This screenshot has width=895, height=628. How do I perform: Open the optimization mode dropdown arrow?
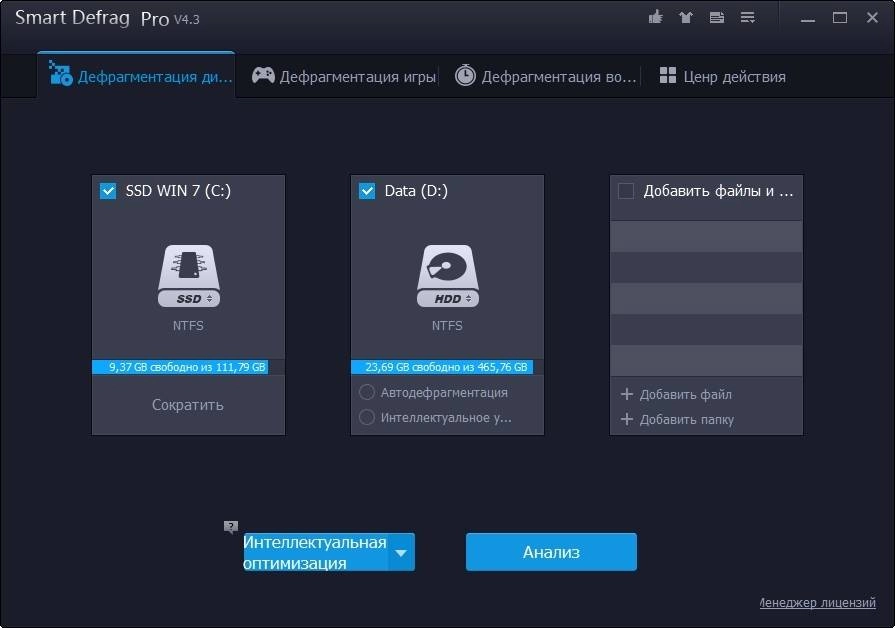[x=401, y=553]
